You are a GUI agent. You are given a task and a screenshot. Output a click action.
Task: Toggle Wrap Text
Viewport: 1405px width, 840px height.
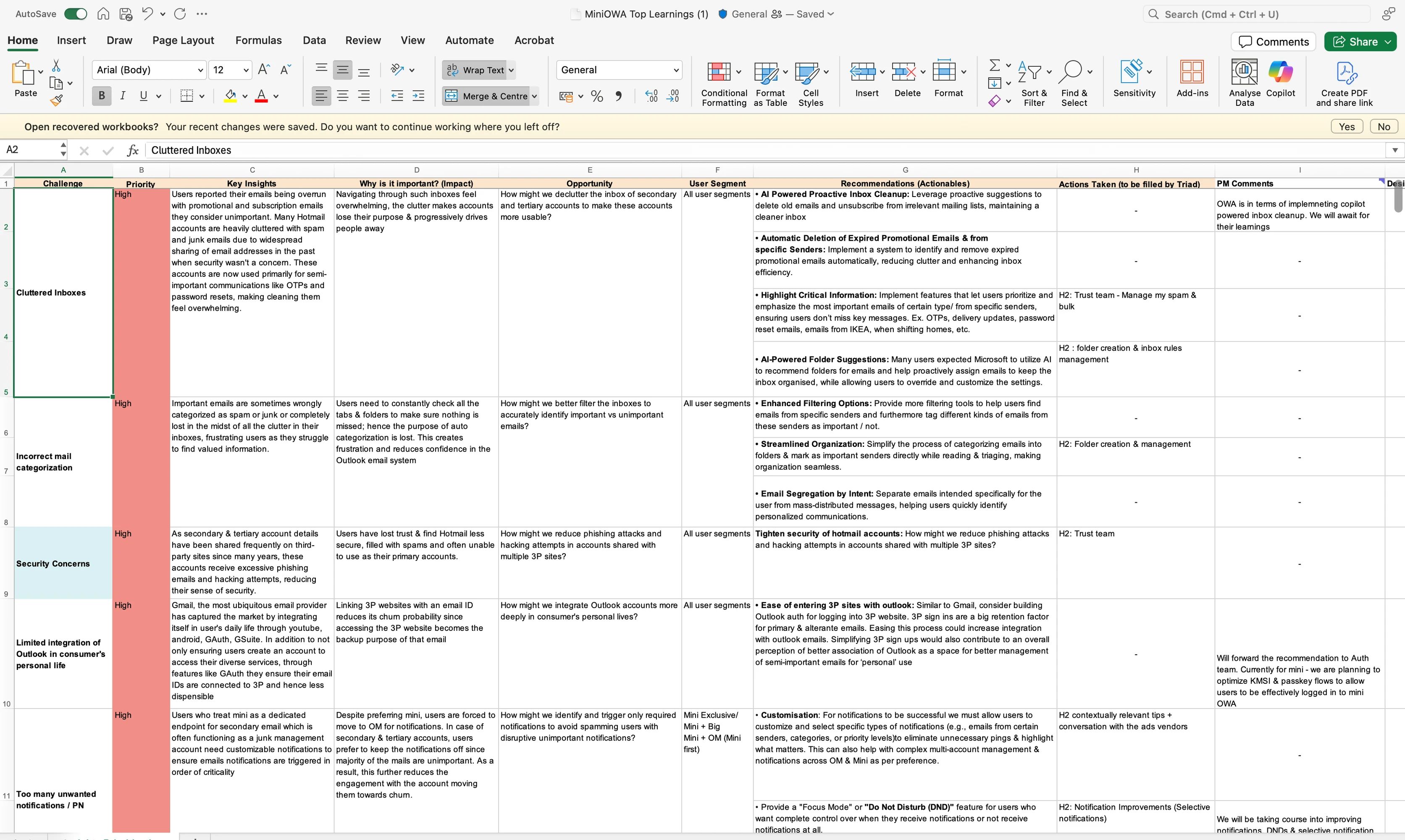click(x=475, y=70)
